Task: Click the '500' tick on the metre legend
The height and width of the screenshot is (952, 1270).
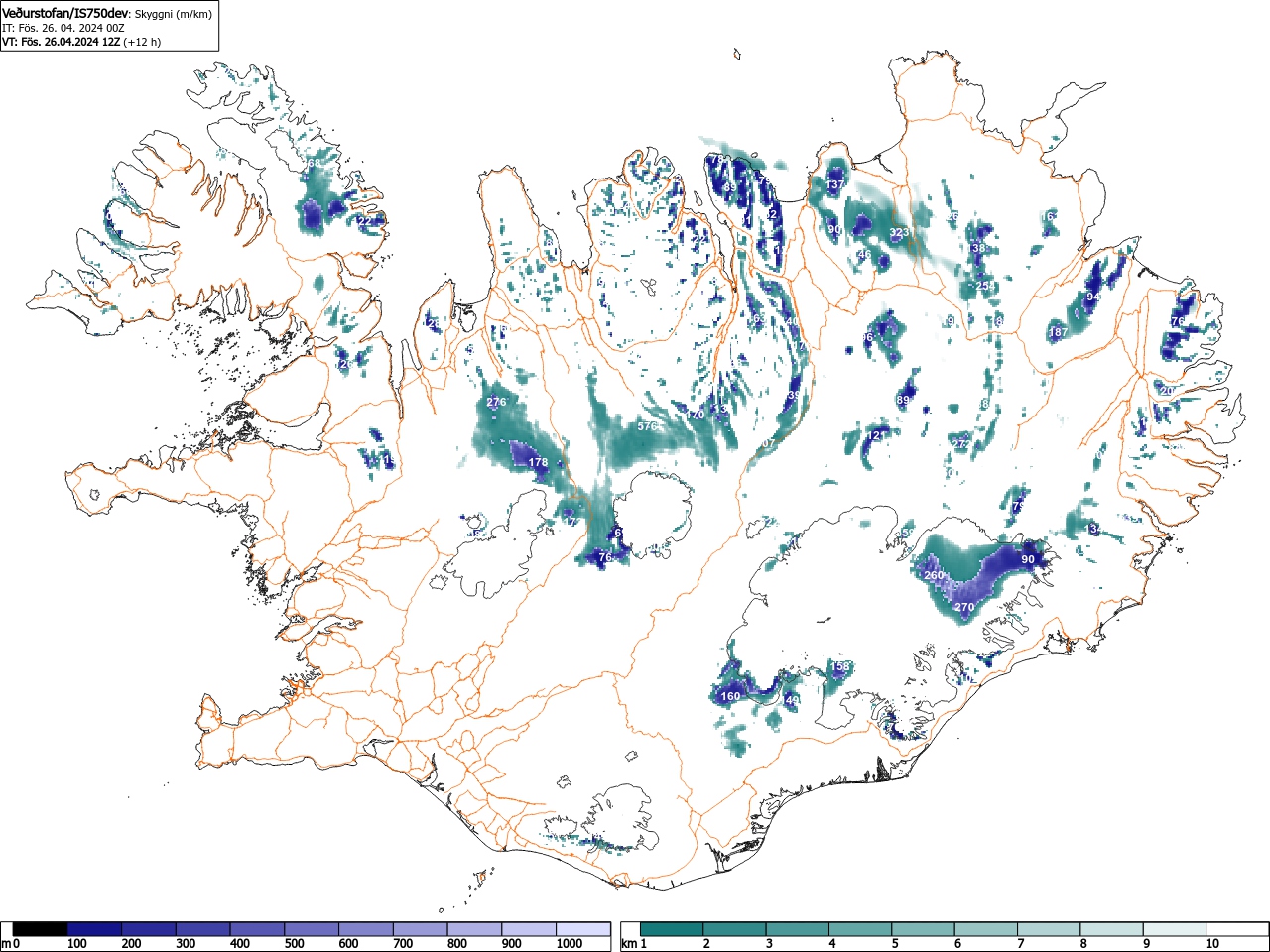Action: click(x=294, y=944)
